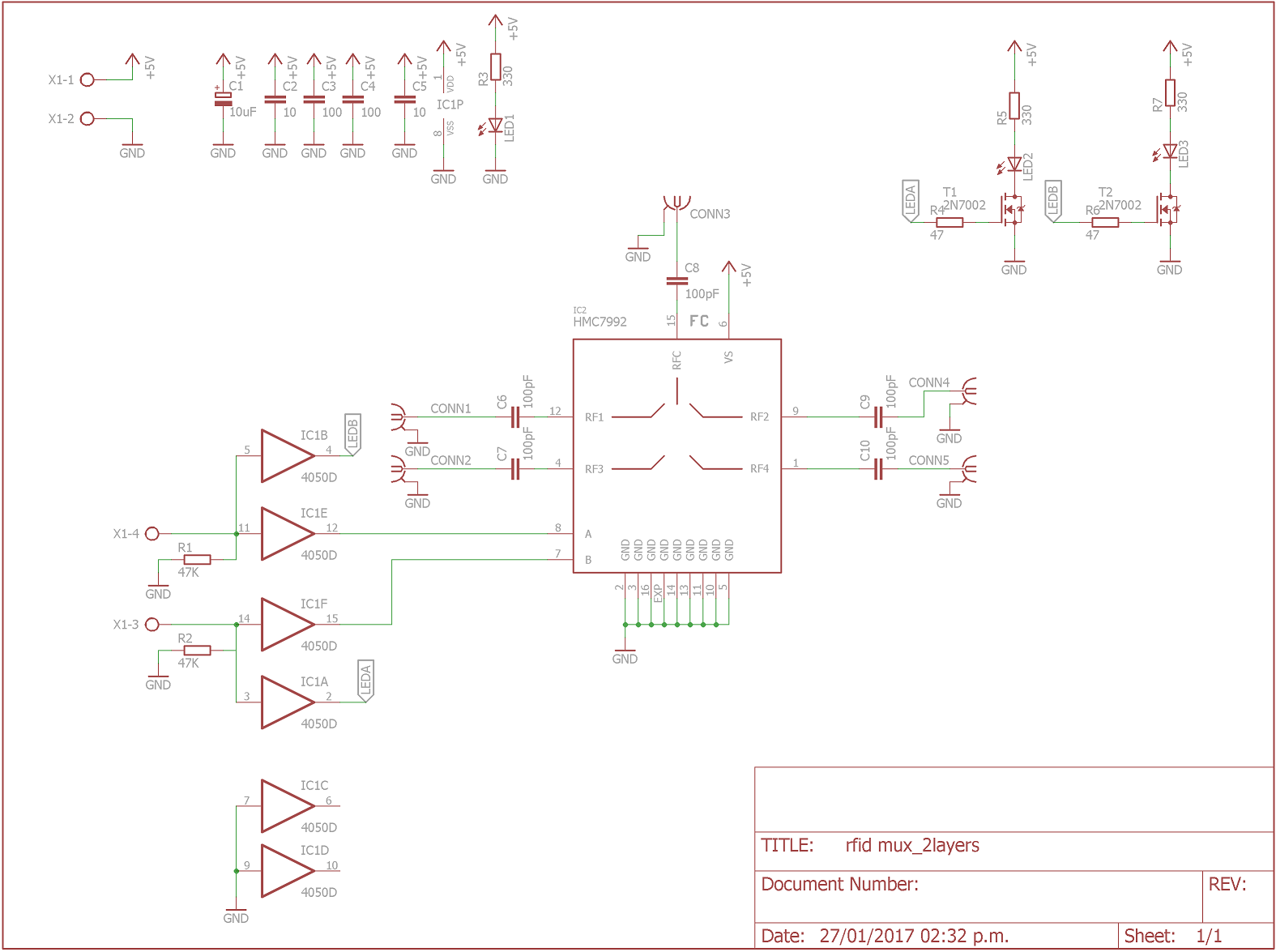The width and height of the screenshot is (1276, 952).
Task: Select the LEDA label at IC1A output
Action: click(x=365, y=681)
